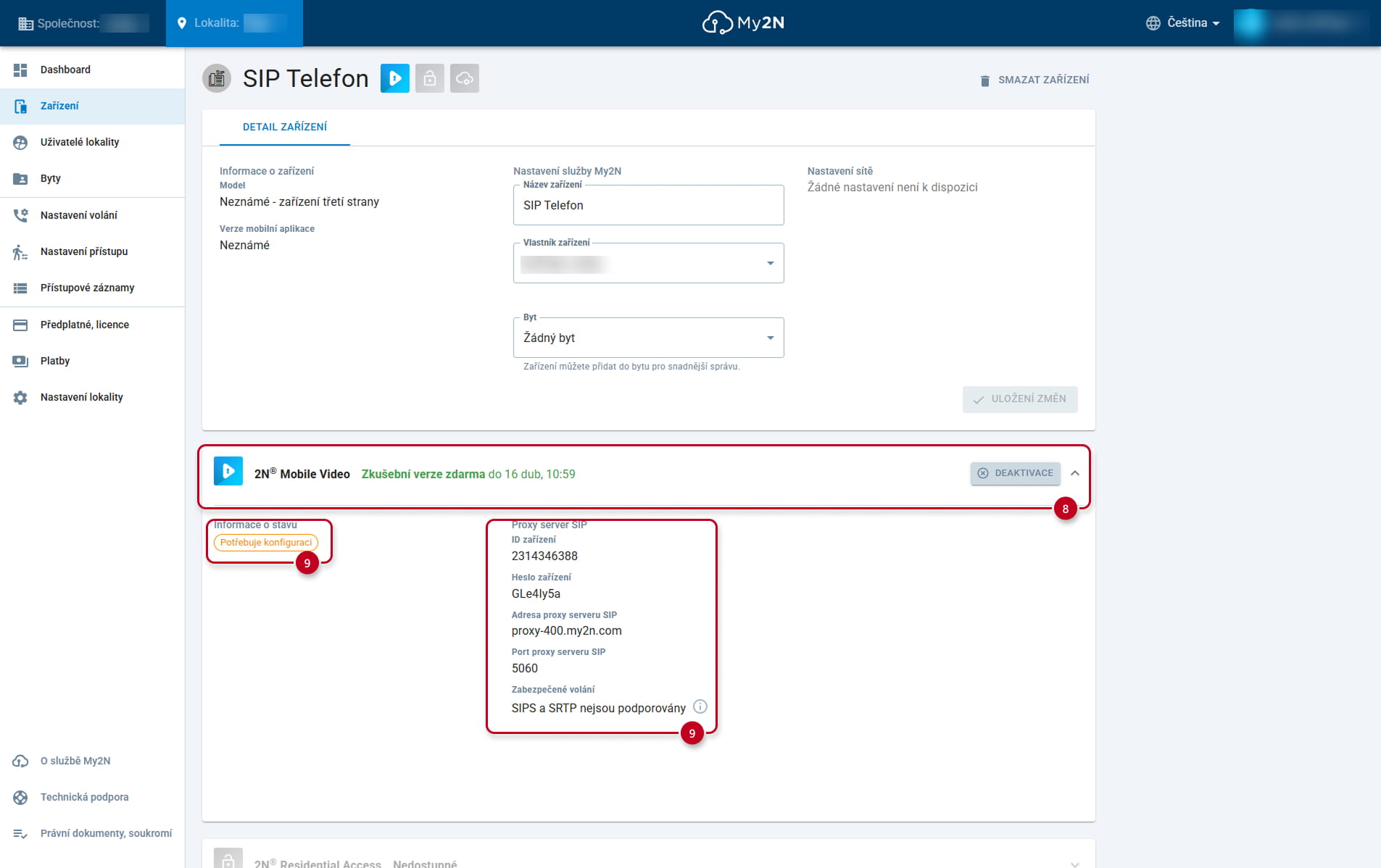
Task: Select the device password GLe4Iy5a
Action: pyautogui.click(x=536, y=593)
